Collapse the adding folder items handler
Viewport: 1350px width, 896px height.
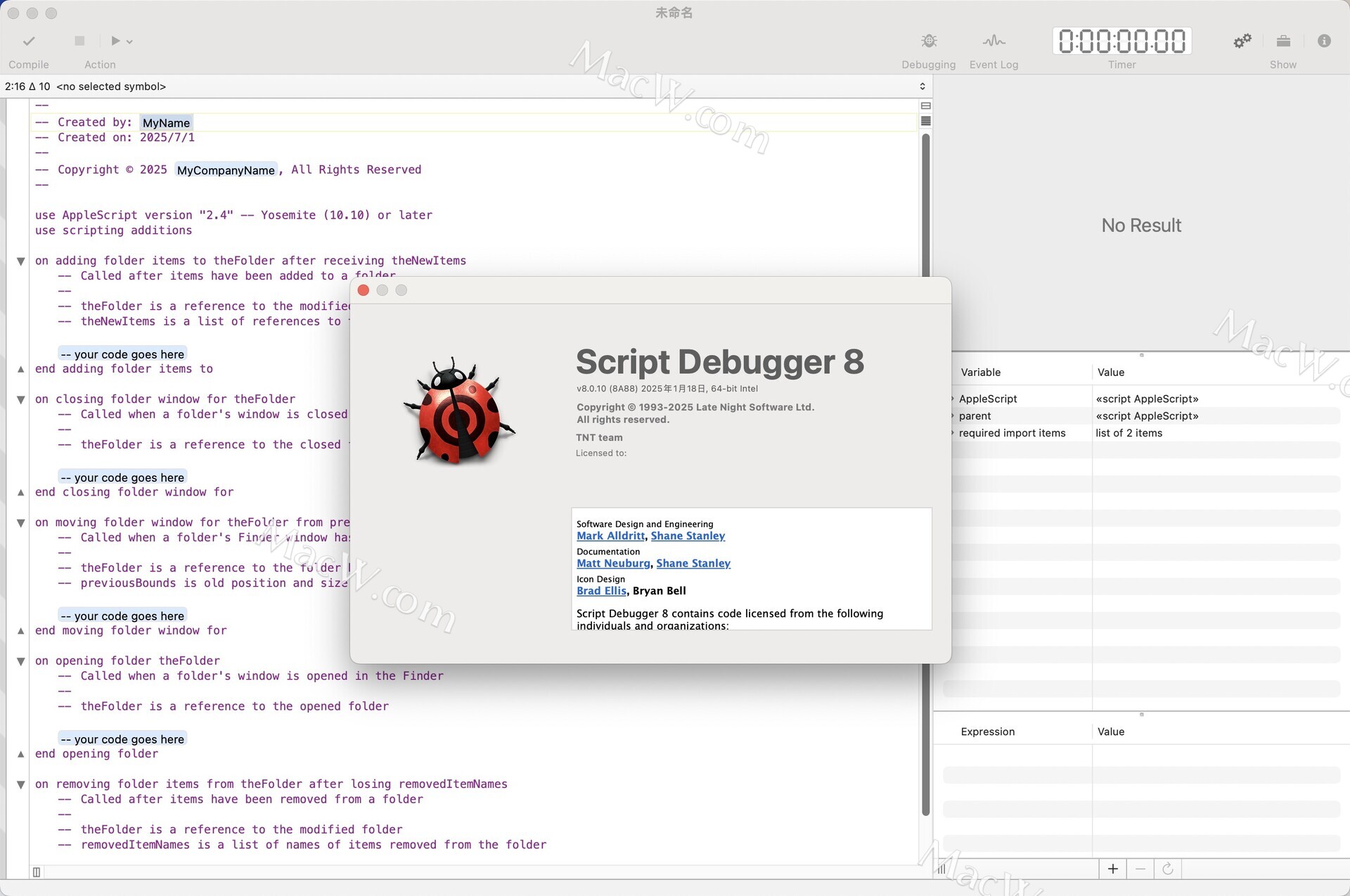21,261
